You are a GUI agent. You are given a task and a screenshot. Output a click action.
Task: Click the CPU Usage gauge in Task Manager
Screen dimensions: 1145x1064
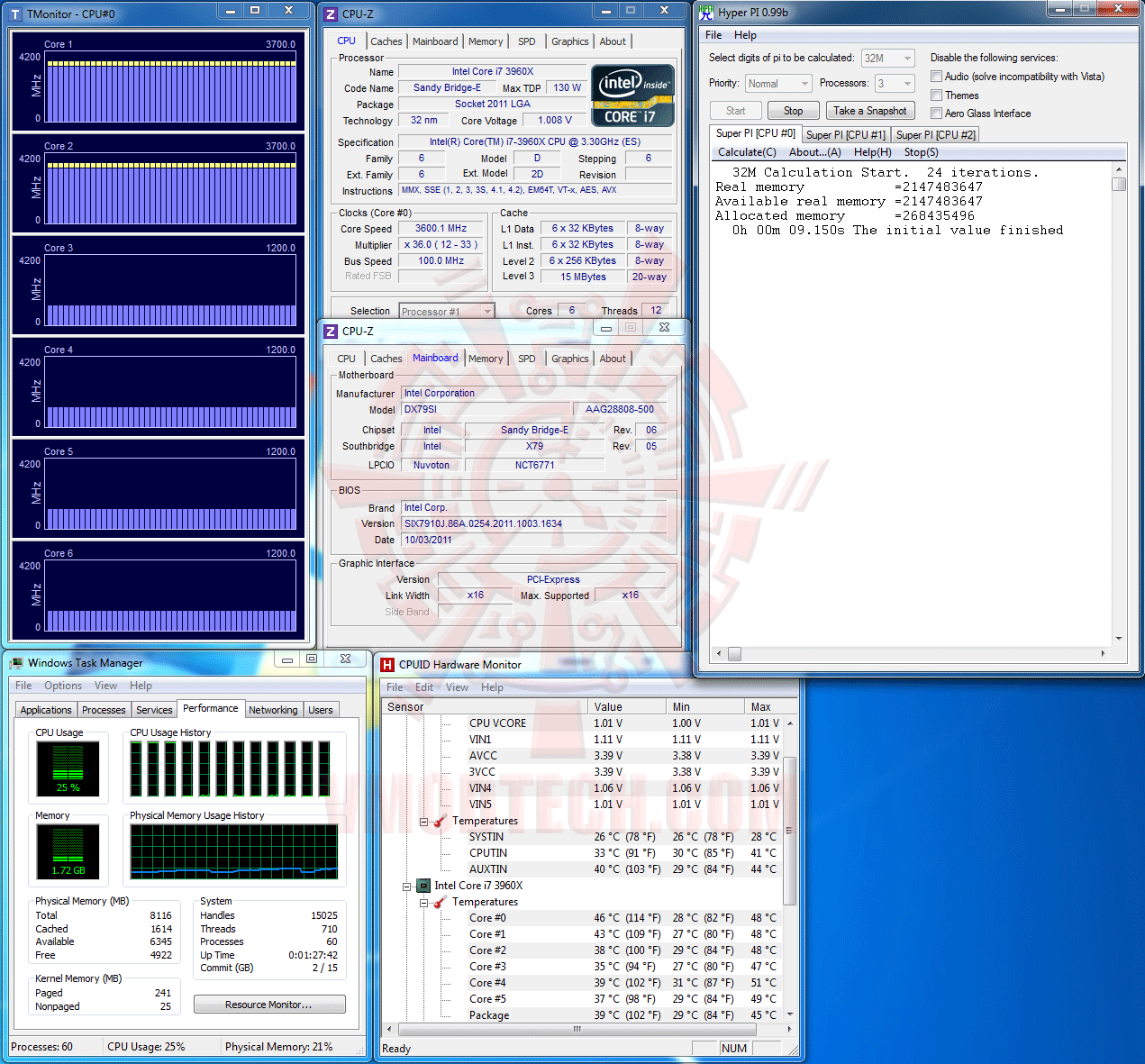click(68, 768)
